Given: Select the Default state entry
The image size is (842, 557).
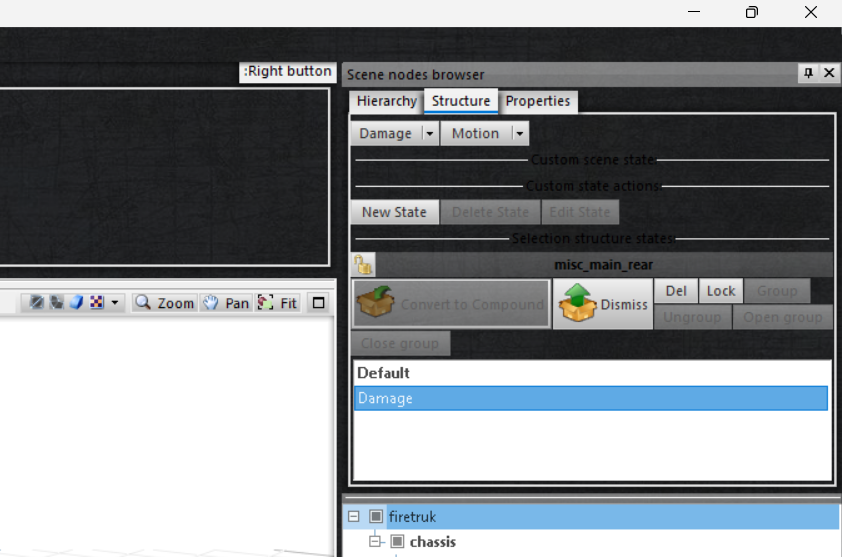Looking at the screenshot, I should point(591,373).
